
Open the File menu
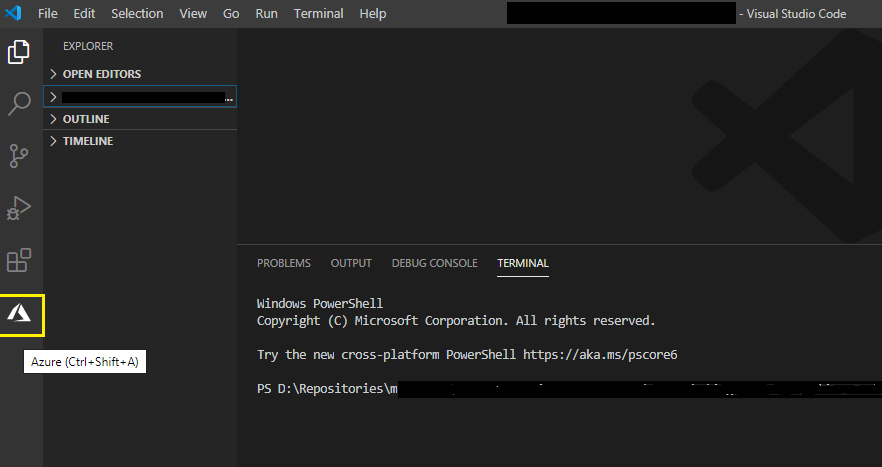click(48, 14)
